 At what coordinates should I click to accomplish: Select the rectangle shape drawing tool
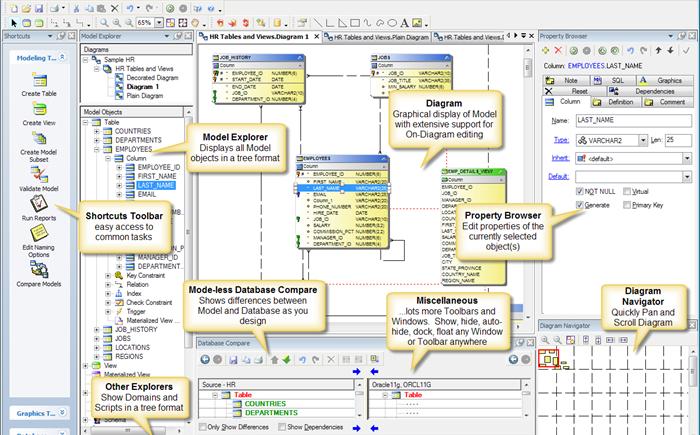coord(355,22)
